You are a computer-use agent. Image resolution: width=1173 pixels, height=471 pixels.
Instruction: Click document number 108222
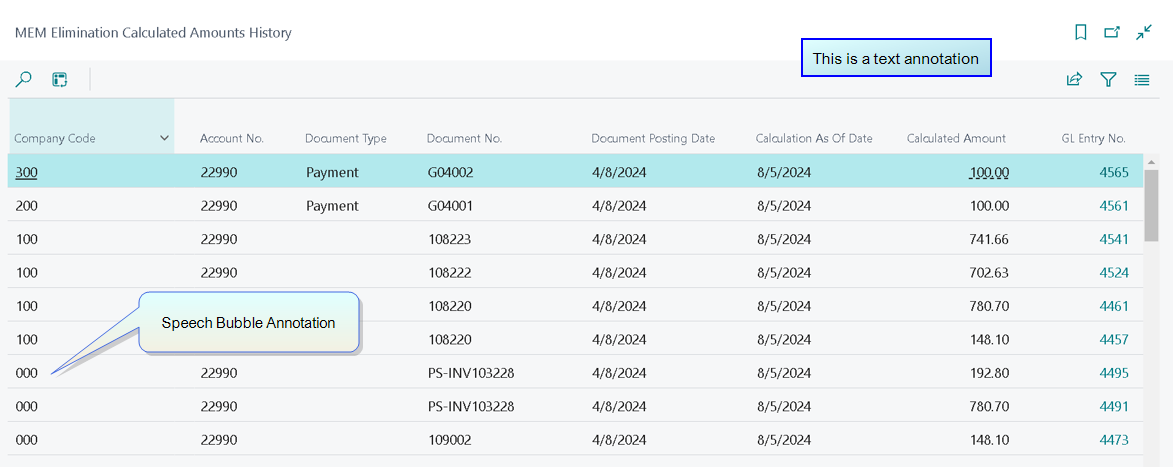449,273
